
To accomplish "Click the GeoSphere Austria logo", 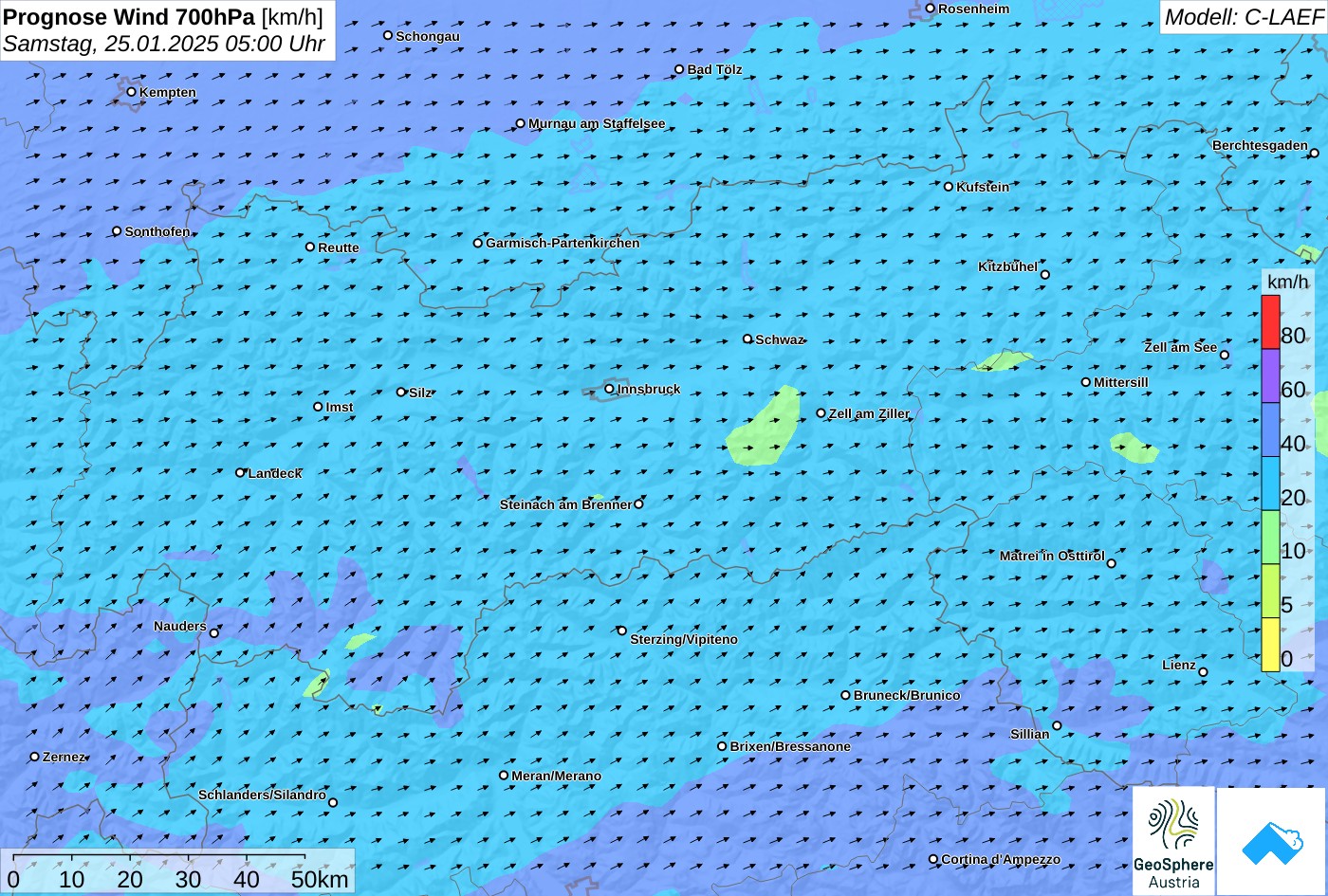I will (1173, 841).
